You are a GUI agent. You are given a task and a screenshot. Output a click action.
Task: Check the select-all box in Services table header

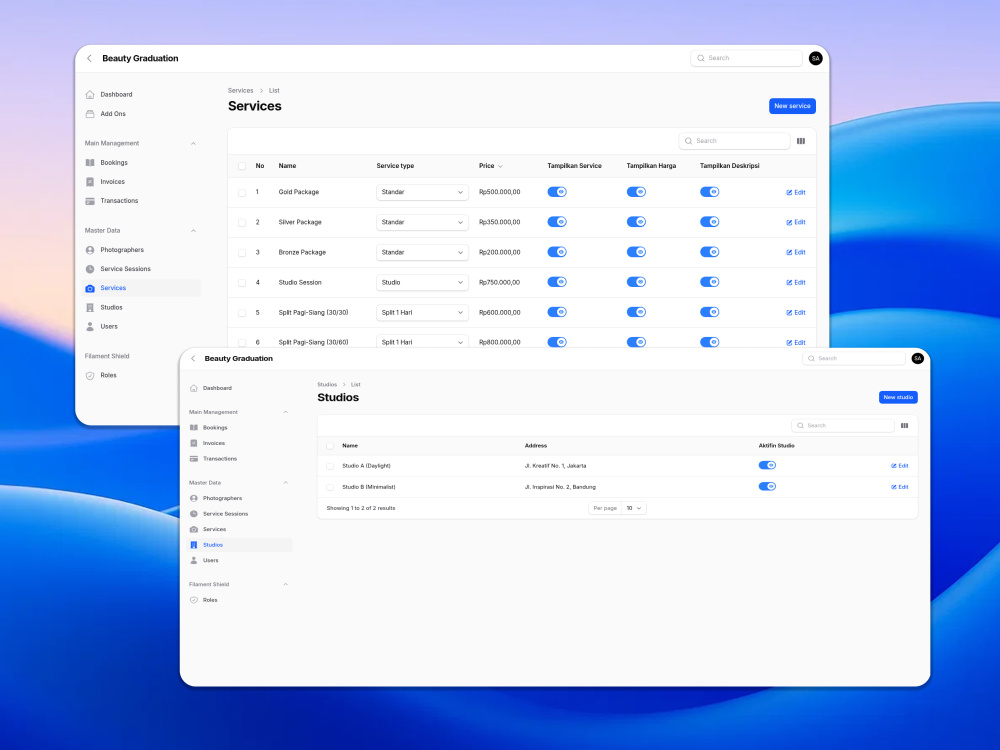click(x=242, y=166)
